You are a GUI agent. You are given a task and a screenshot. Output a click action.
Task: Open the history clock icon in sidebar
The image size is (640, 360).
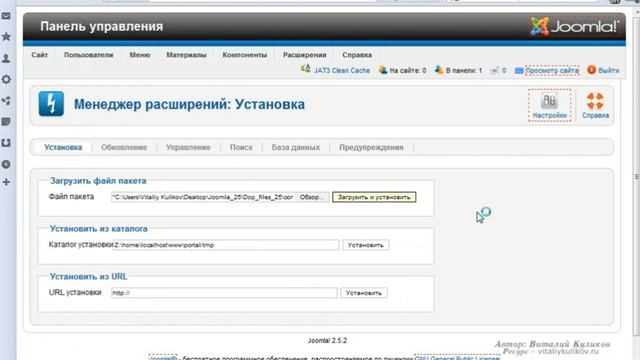[x=6, y=164]
